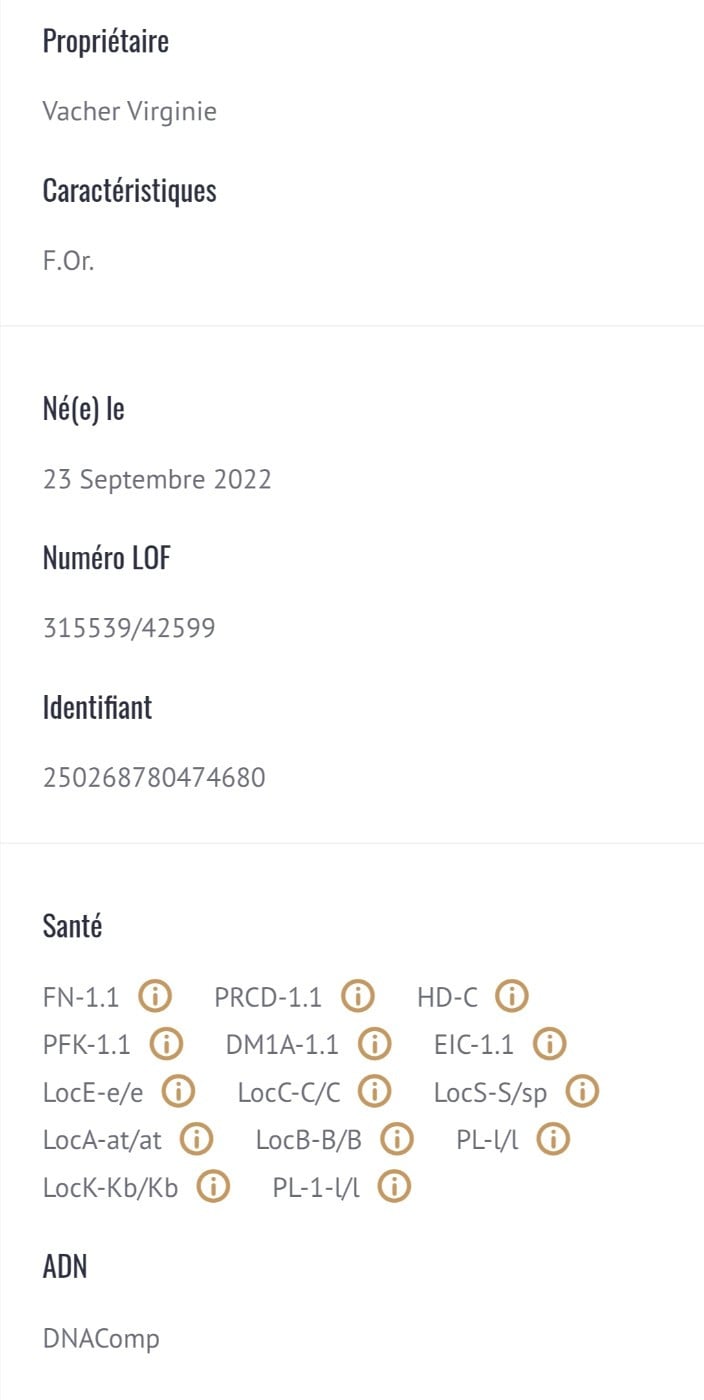Click the info icon beside HD-C
This screenshot has width=704, height=1400.
pos(512,996)
